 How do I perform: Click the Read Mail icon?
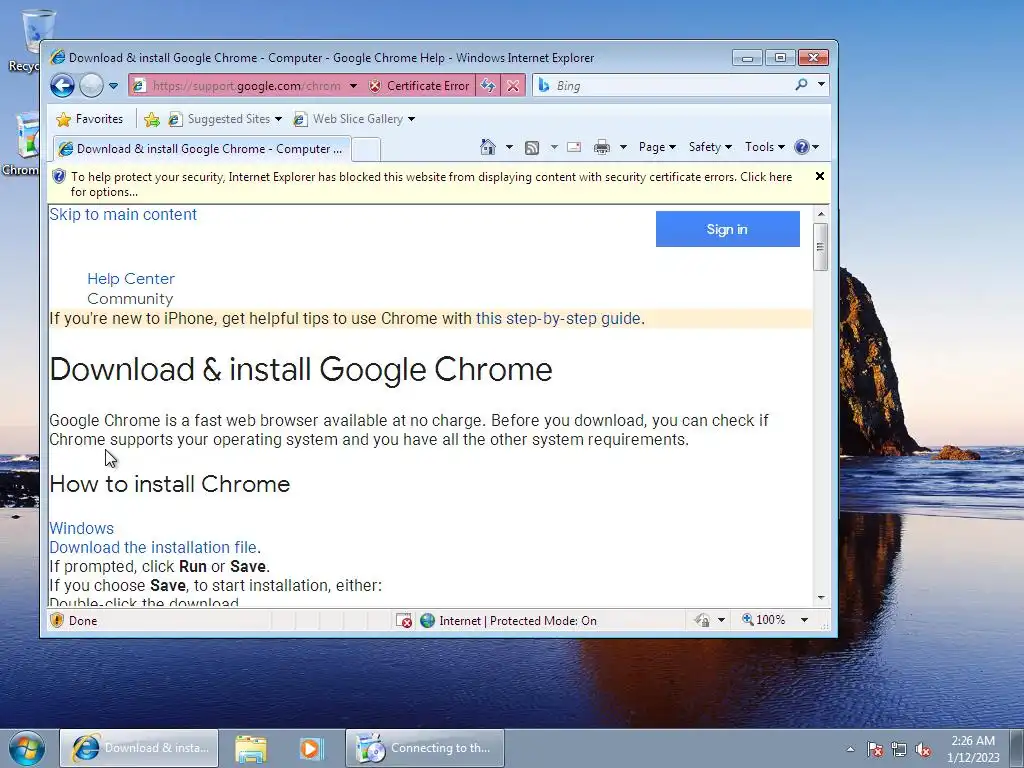(x=574, y=147)
